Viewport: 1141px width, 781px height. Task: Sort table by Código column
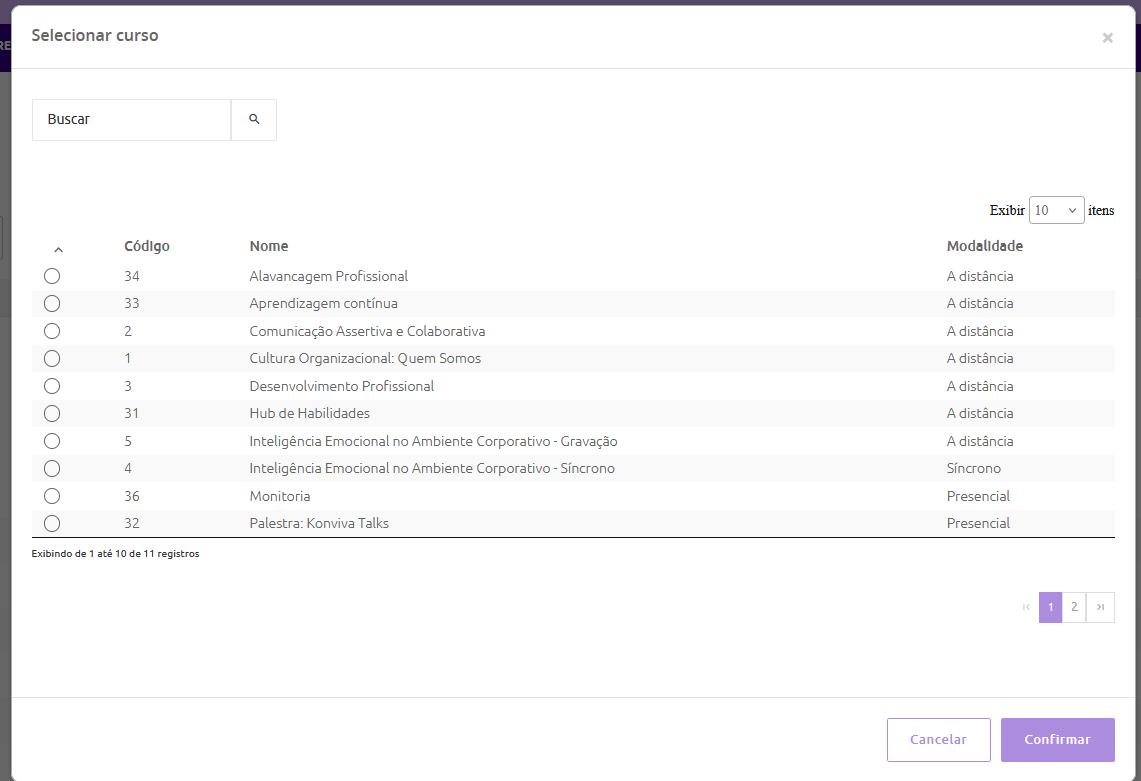(147, 246)
